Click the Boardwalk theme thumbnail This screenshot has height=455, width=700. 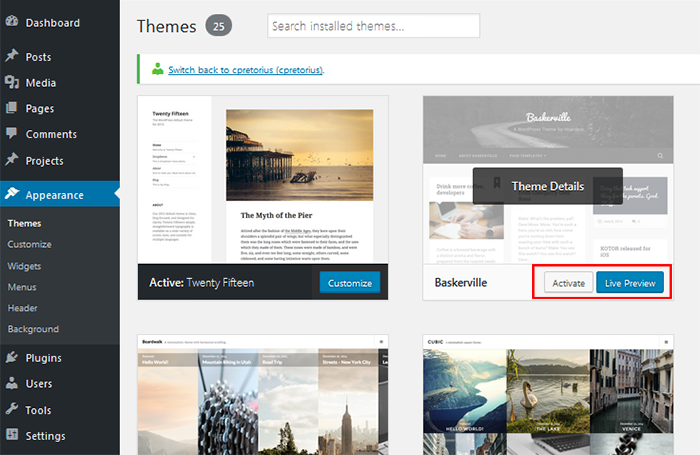263,395
